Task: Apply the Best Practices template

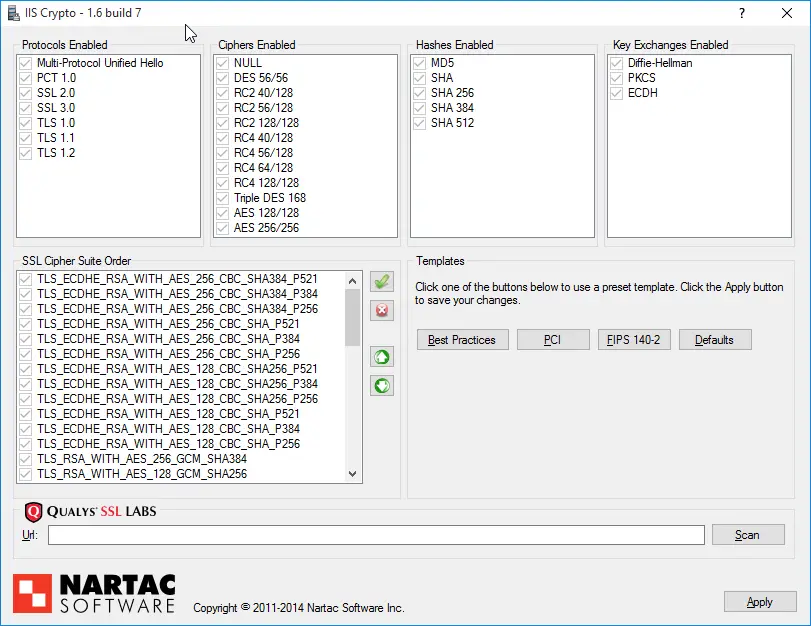Action: click(x=462, y=340)
